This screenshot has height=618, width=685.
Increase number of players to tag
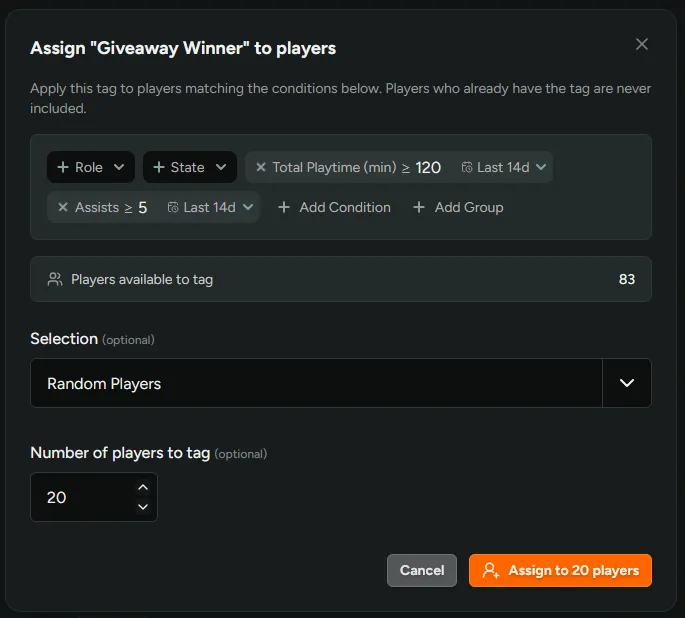coord(143,487)
